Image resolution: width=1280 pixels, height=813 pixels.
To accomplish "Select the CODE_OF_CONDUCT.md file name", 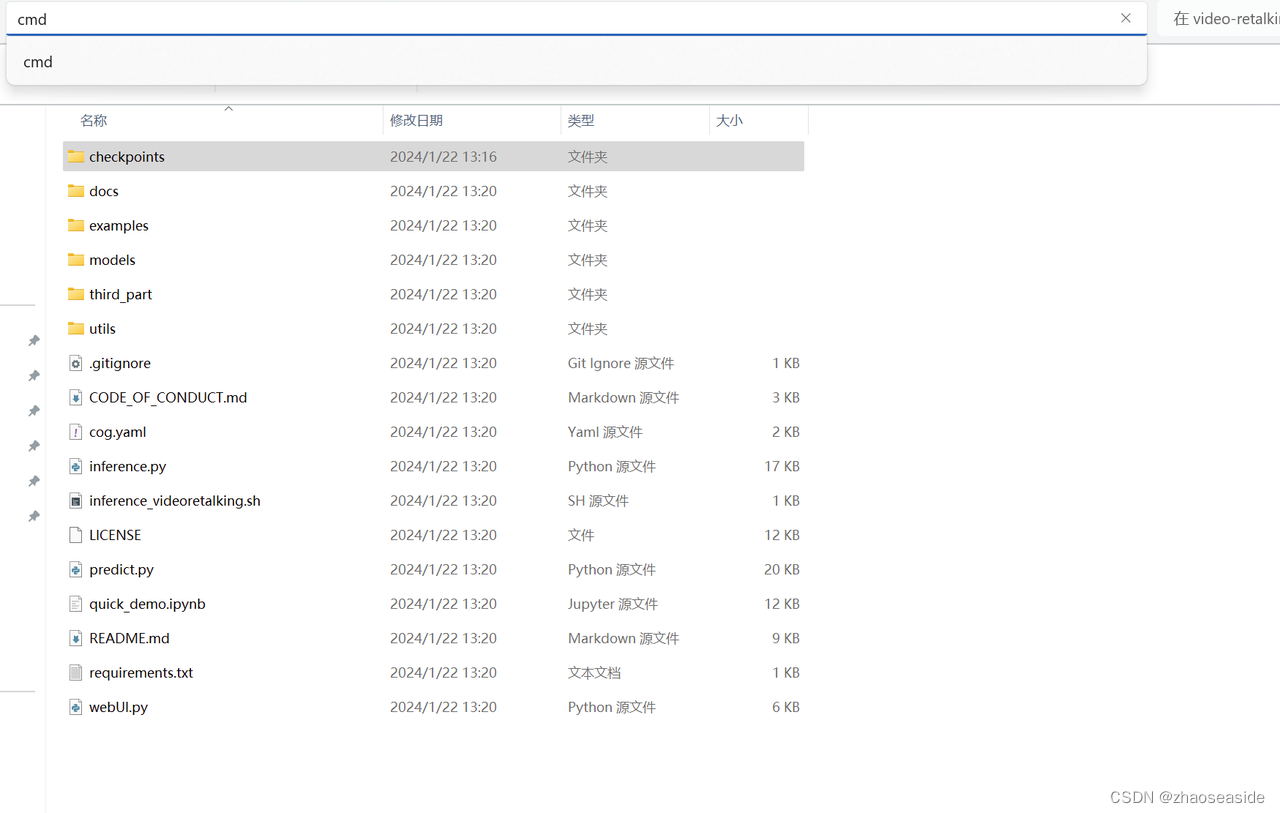I will coord(168,398).
